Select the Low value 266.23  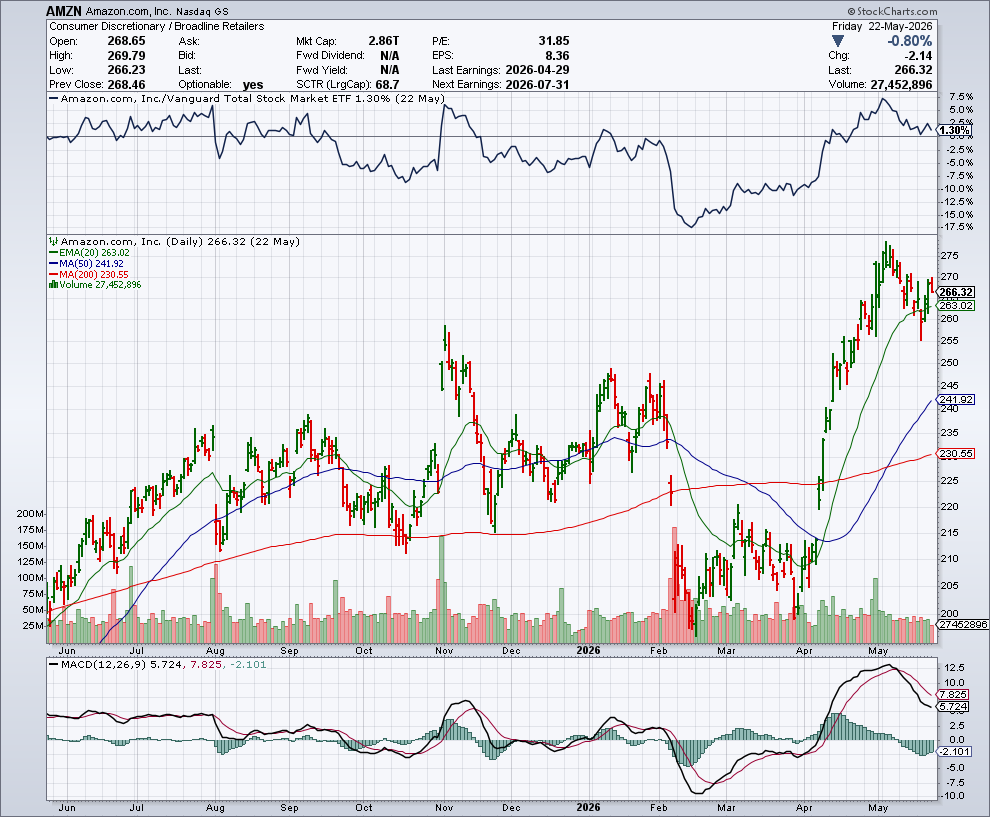(x=126, y=70)
